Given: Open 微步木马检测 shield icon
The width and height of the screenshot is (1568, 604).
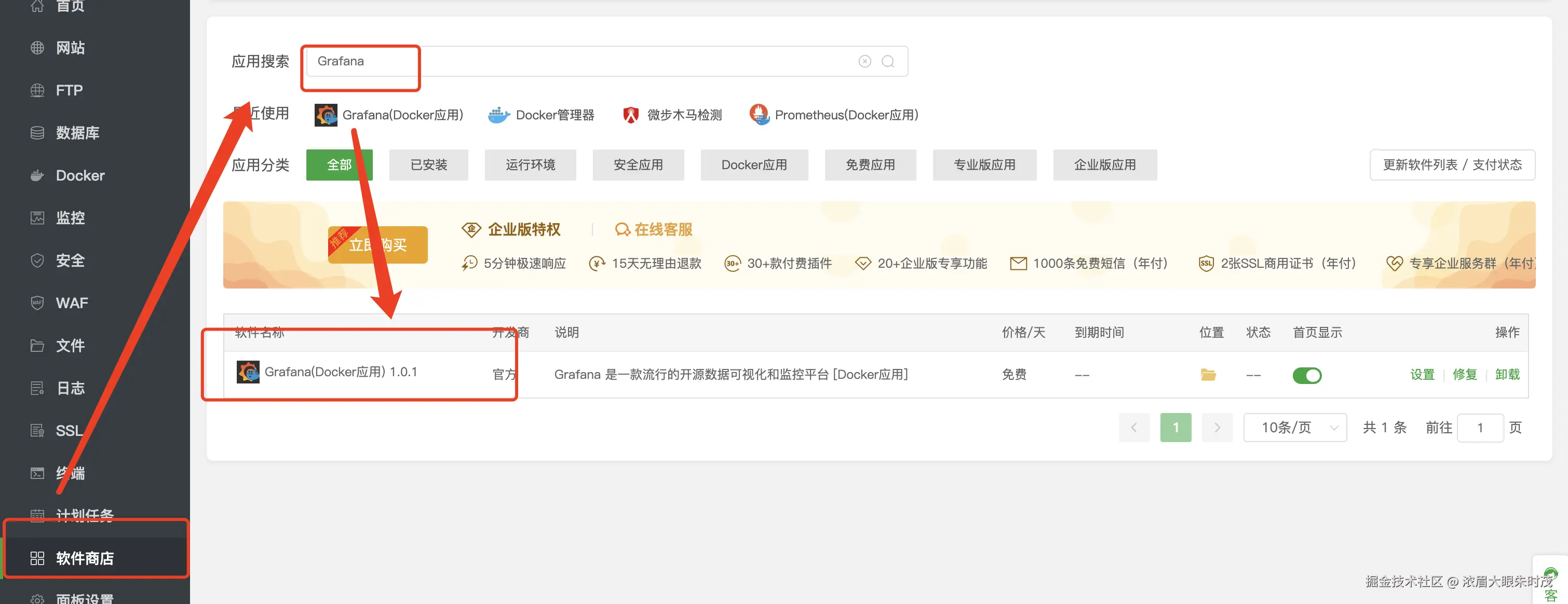Looking at the screenshot, I should (631, 115).
